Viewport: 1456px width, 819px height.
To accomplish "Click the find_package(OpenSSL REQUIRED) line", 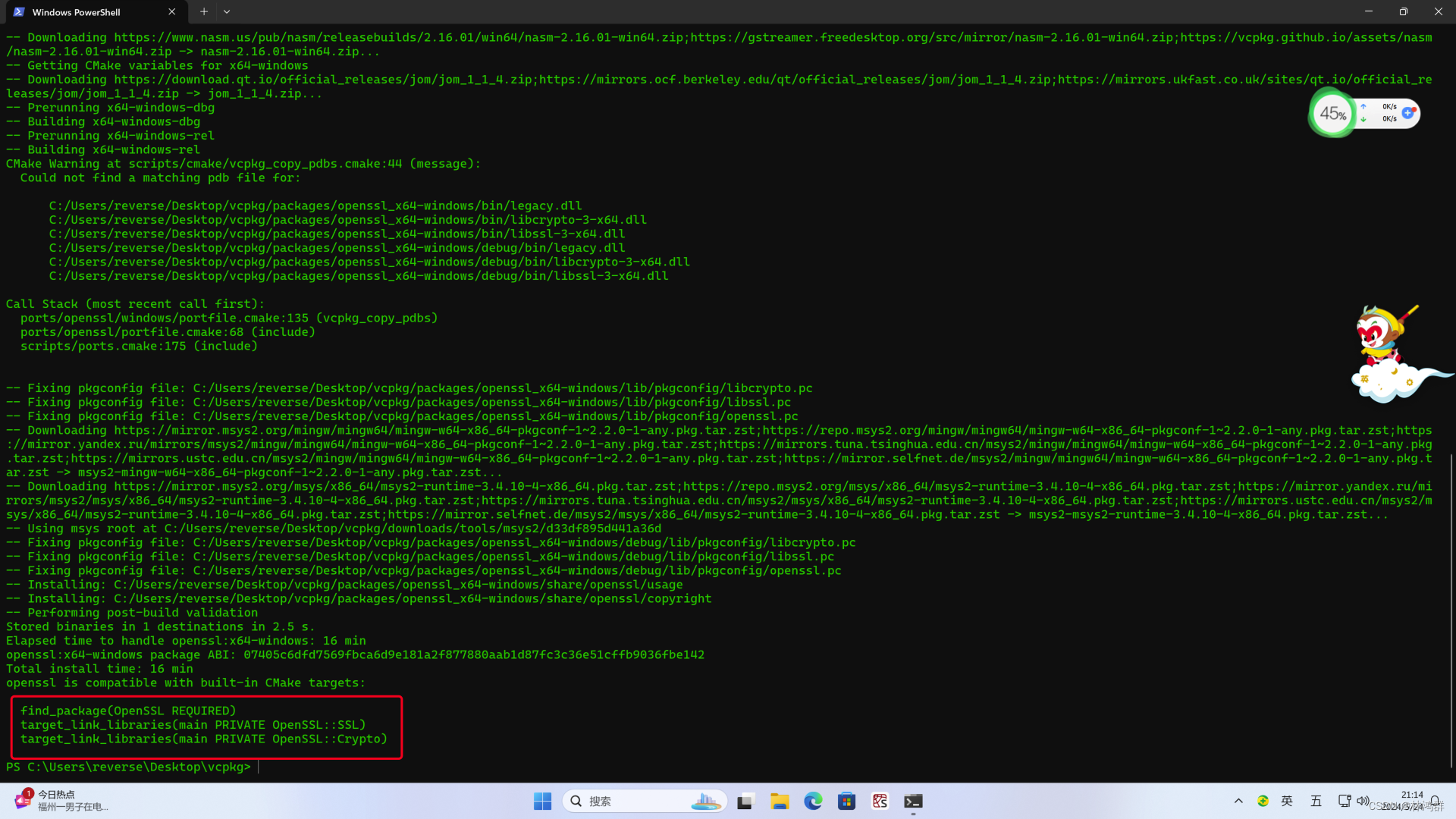I will (128, 711).
